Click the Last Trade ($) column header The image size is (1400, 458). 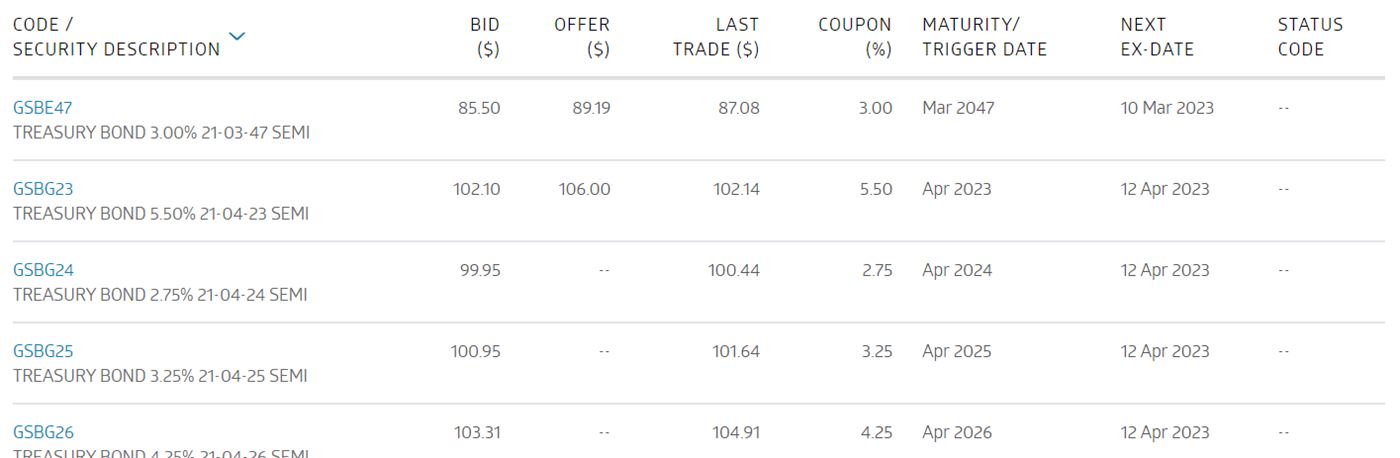point(716,37)
